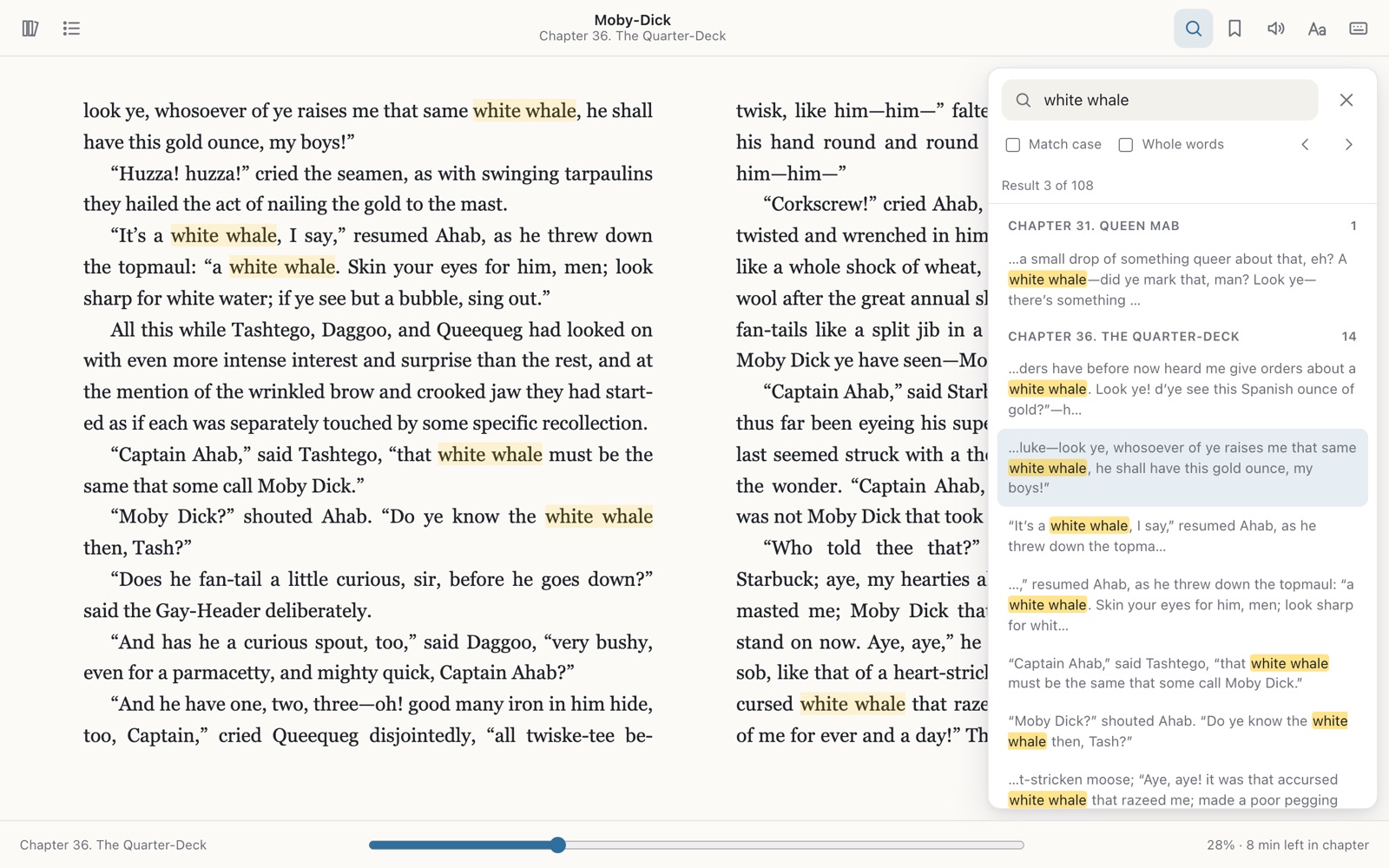The image size is (1389, 868).
Task: Click the 'white whale' search field
Action: coord(1160,100)
